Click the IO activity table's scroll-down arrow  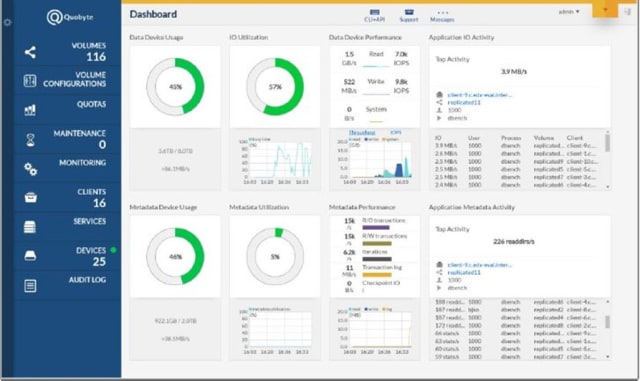[608, 187]
